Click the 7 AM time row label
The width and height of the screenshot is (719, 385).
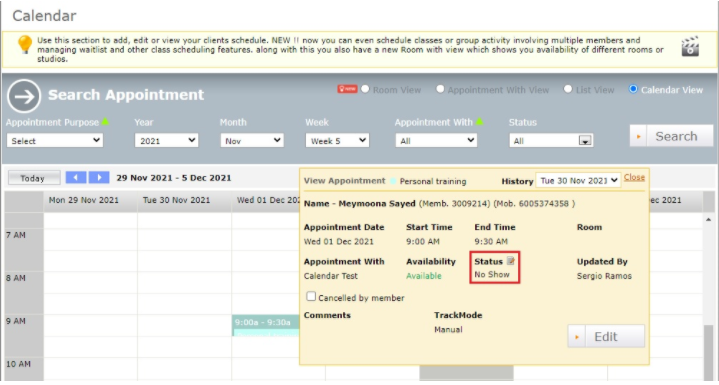click(16, 235)
